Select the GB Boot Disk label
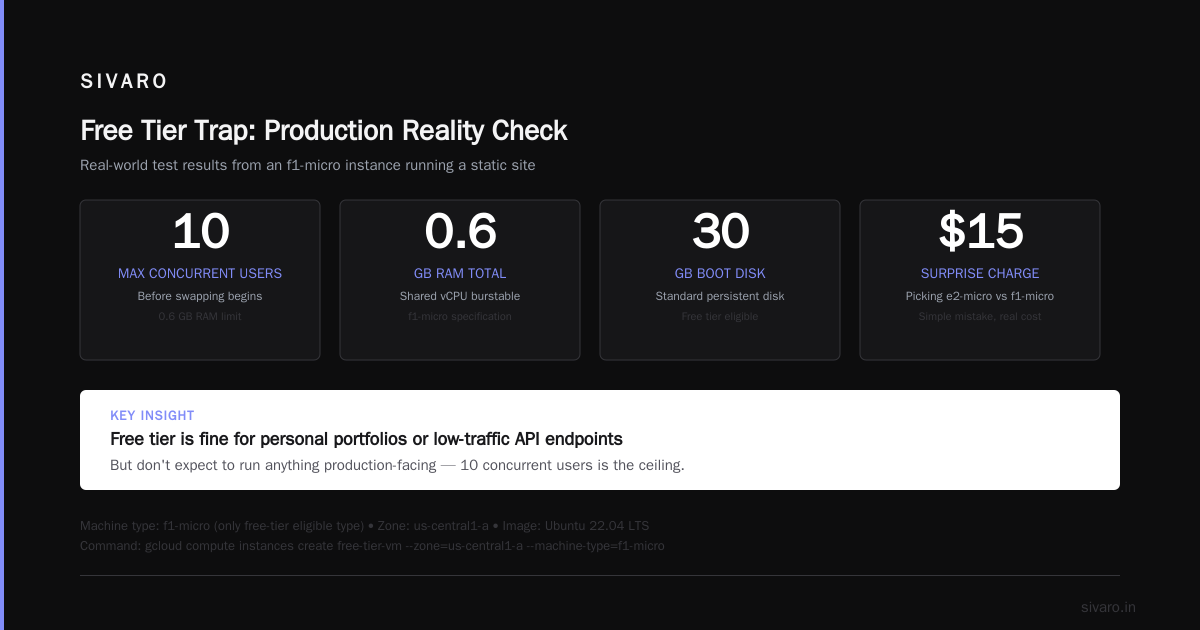1200x630 pixels. [720, 273]
